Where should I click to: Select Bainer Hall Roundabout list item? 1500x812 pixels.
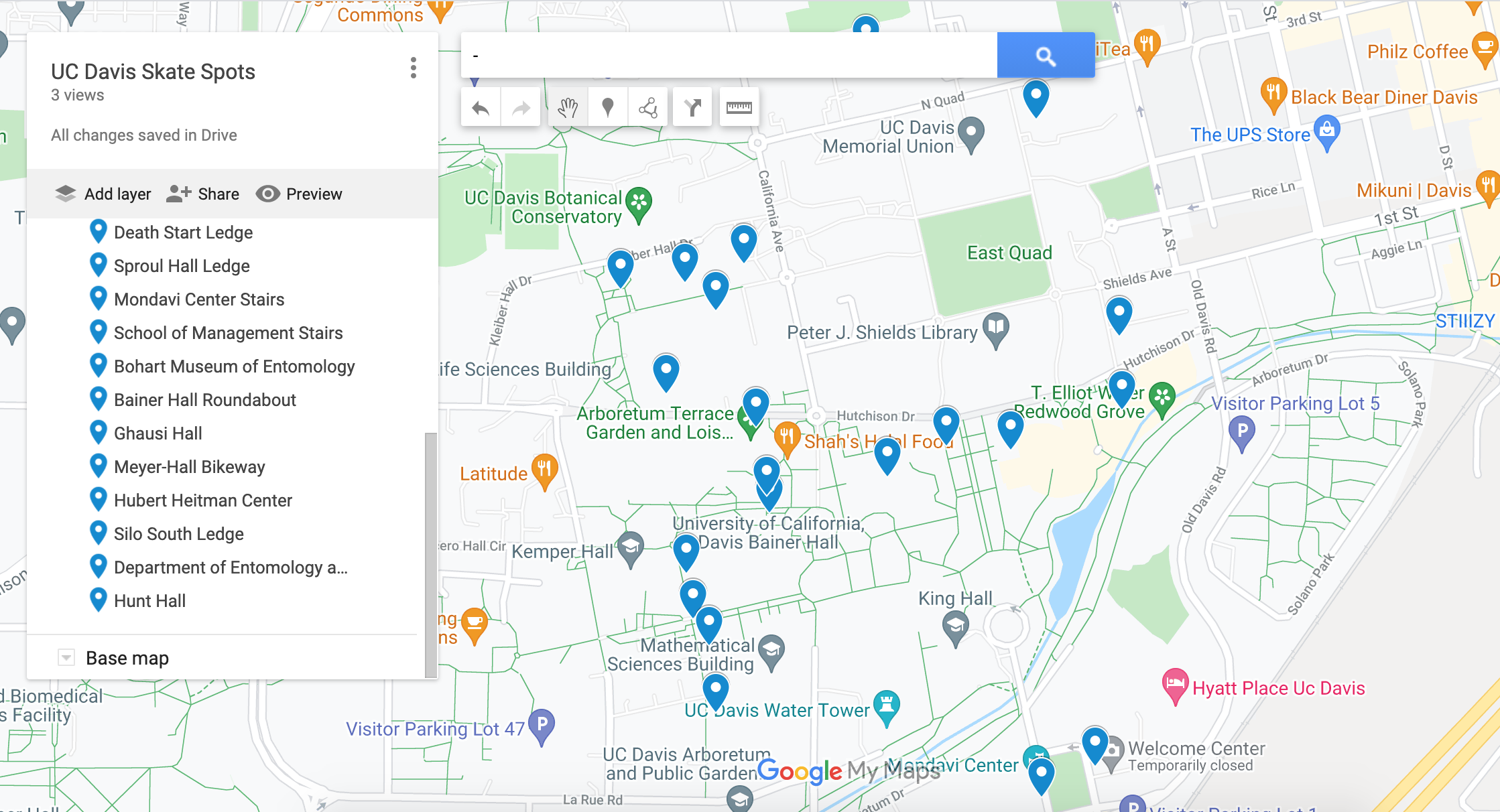[x=204, y=400]
